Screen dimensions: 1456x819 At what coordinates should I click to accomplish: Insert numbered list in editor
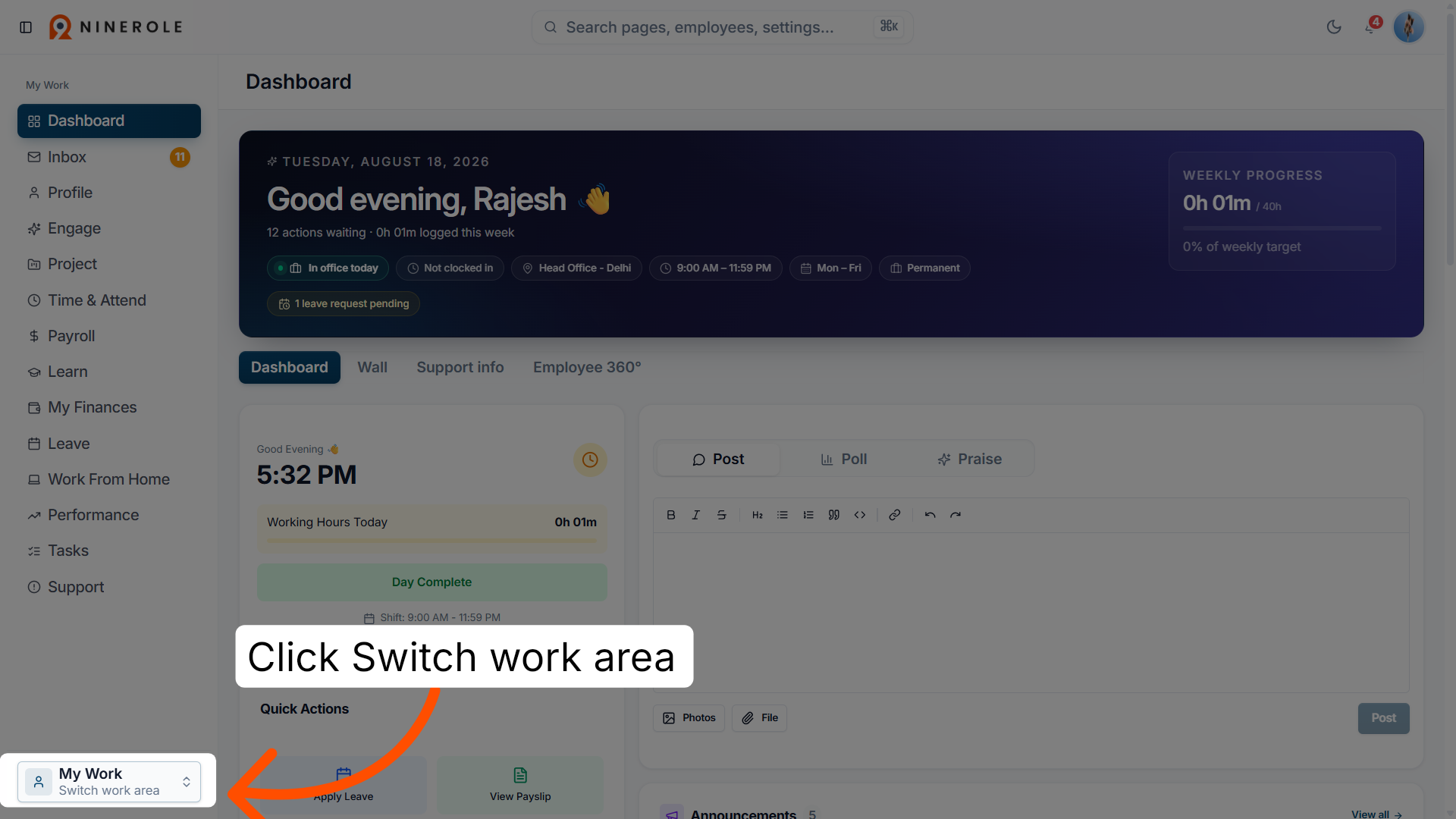pos(808,515)
